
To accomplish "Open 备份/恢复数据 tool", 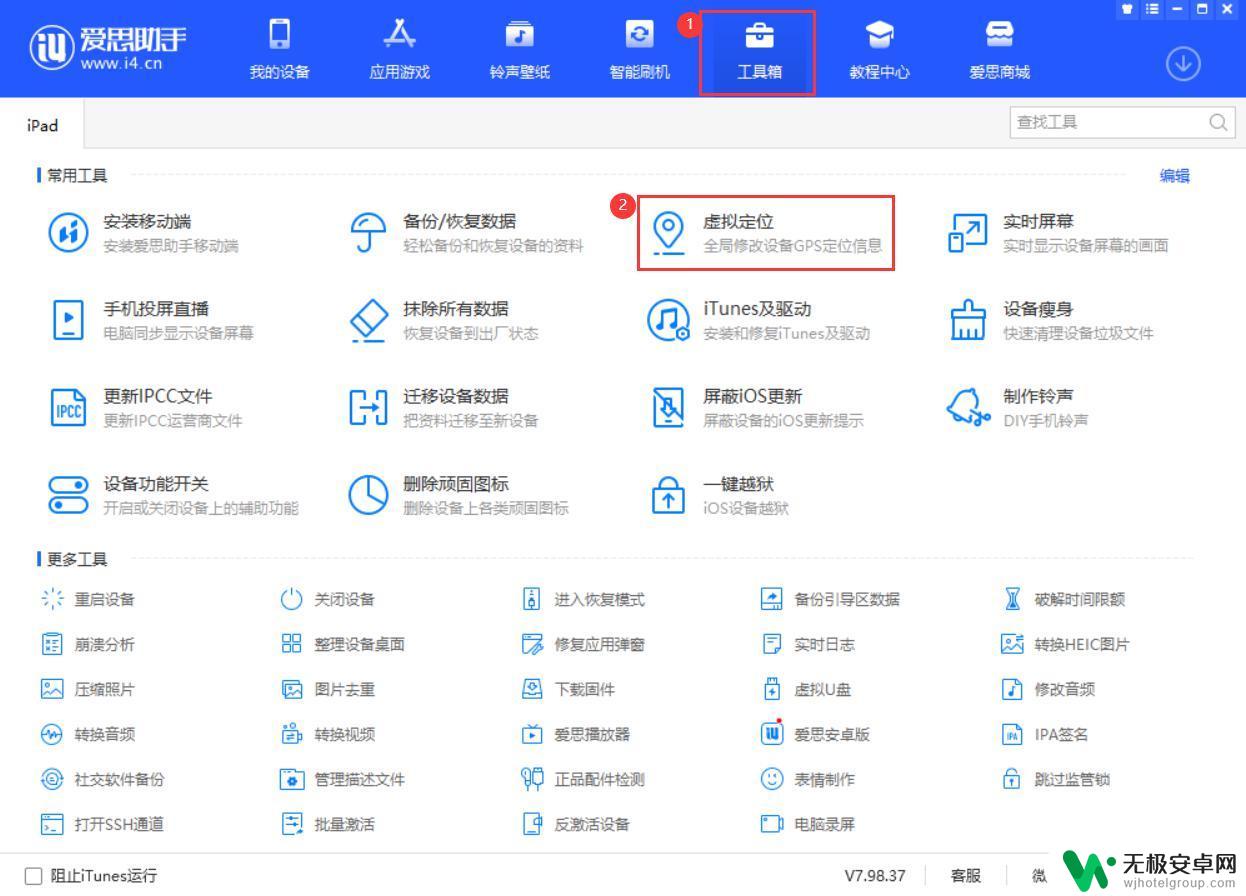I will point(466,233).
